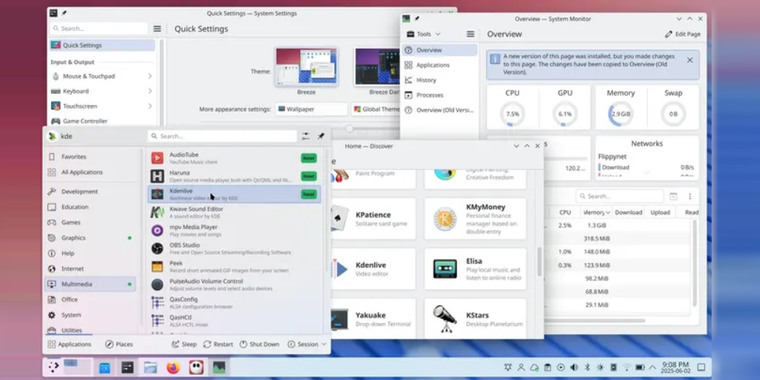Open Global Theme settings button
The height and width of the screenshot is (380, 760).
[x=376, y=109]
